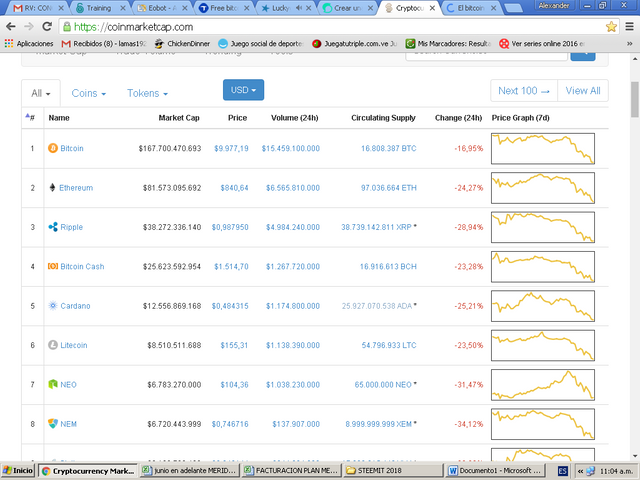Open the Bitcoin name link
The width and height of the screenshot is (640, 480).
pyautogui.click(x=72, y=148)
